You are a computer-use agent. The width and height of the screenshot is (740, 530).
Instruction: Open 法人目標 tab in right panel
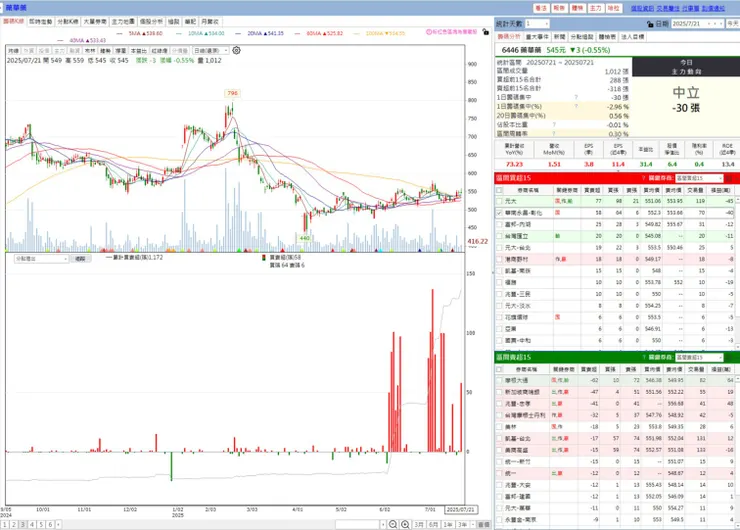632,36
